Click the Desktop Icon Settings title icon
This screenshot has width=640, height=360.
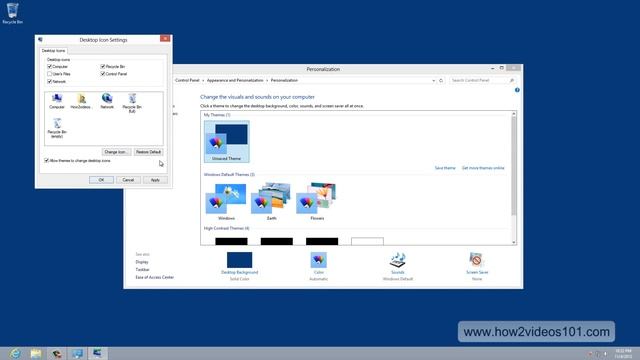click(x=40, y=40)
